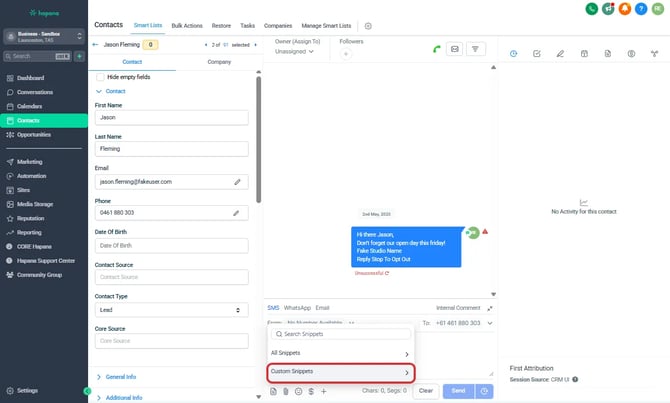Open the email envelope icon button
The image size is (670, 403).
tap(453, 48)
